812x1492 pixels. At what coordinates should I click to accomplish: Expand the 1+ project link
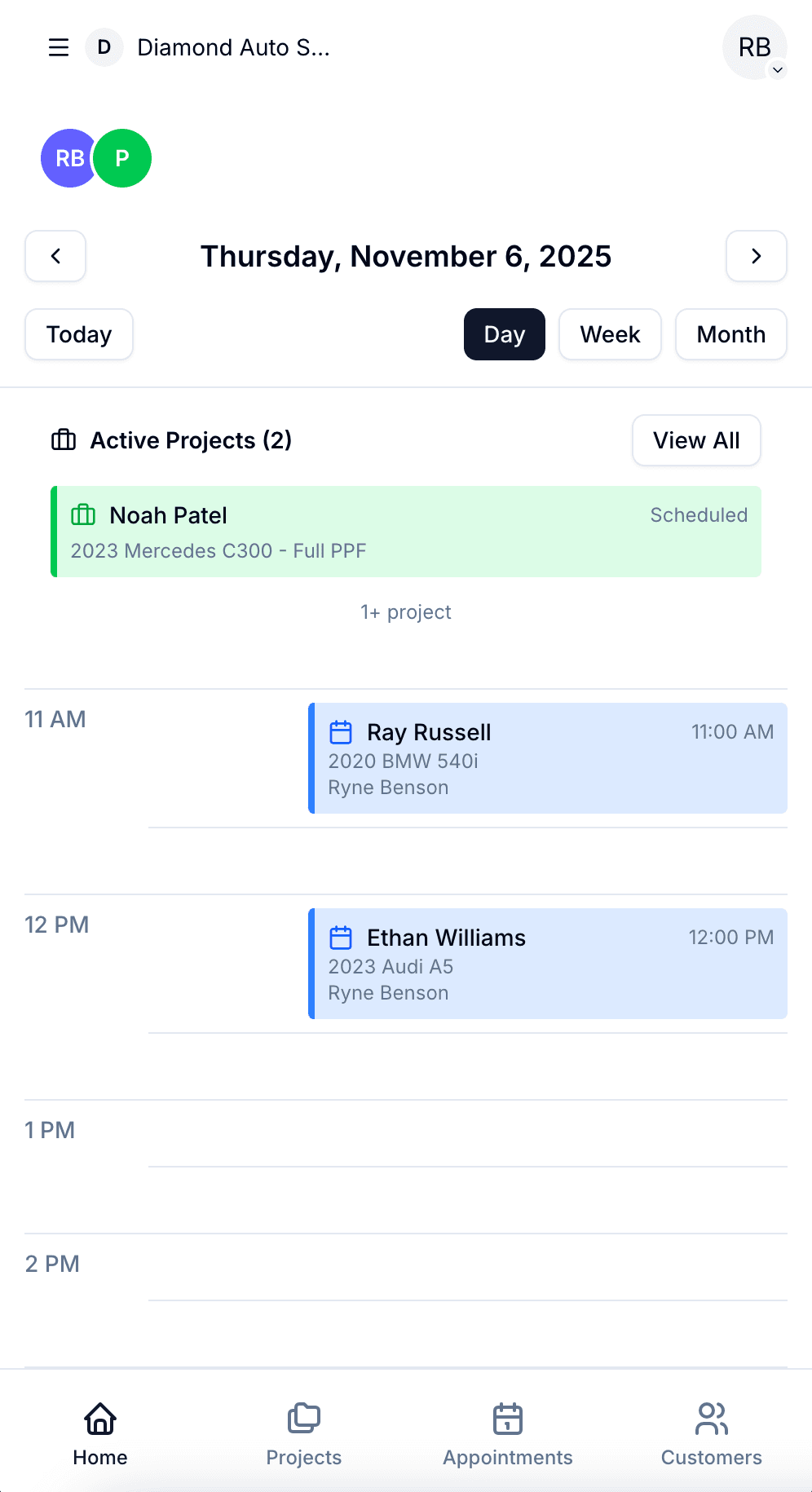point(406,611)
